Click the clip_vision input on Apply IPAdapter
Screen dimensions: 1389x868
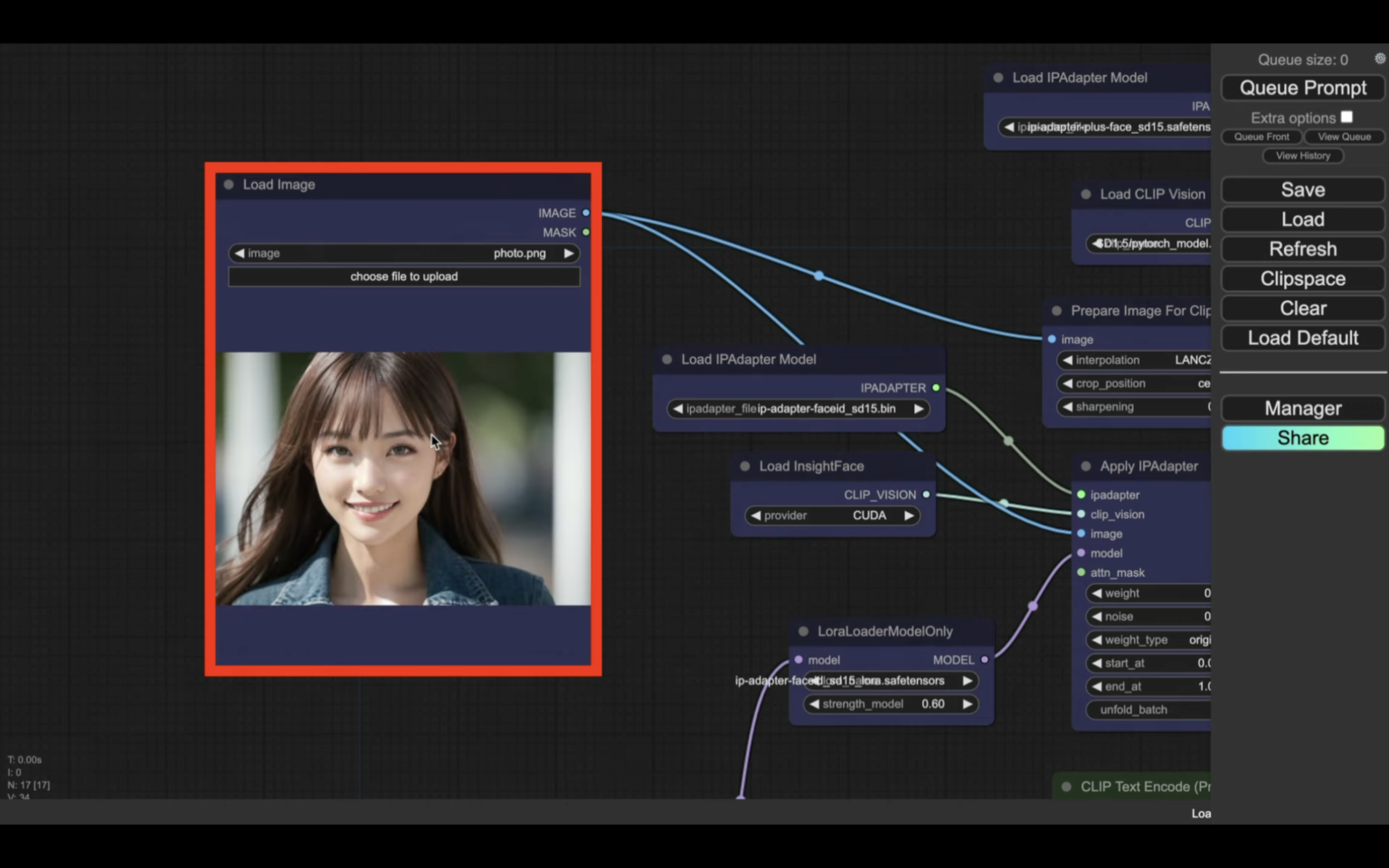coord(1082,514)
